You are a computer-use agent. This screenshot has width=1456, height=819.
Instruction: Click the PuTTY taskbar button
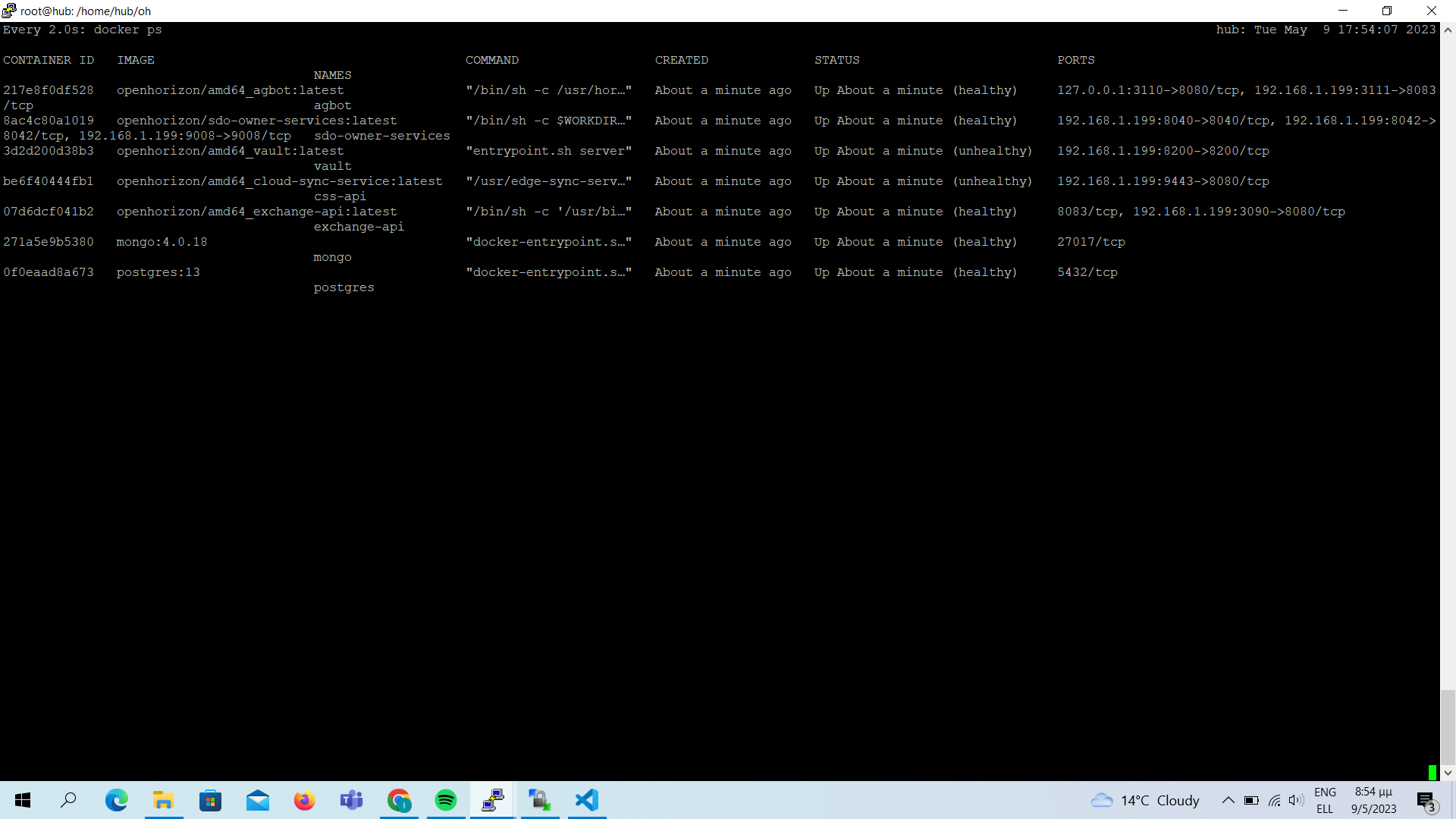493,800
